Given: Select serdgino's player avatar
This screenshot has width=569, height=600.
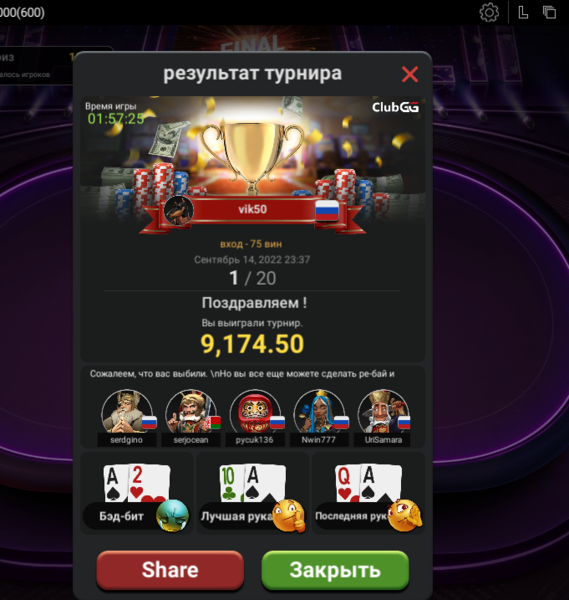Looking at the screenshot, I should (x=127, y=411).
